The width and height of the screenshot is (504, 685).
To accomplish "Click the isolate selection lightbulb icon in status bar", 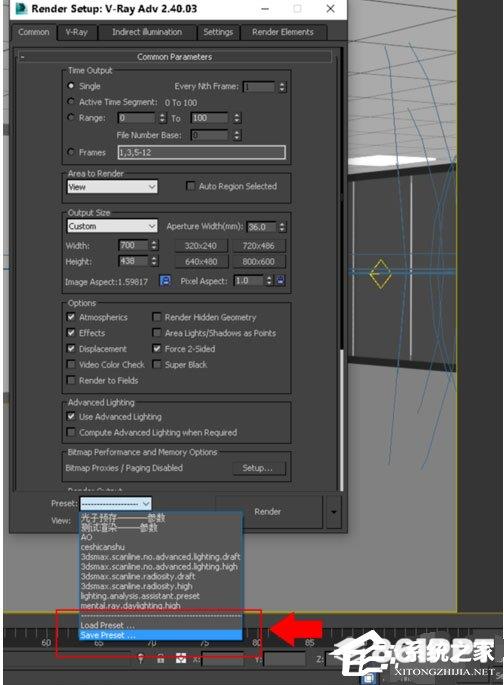I will [141, 658].
